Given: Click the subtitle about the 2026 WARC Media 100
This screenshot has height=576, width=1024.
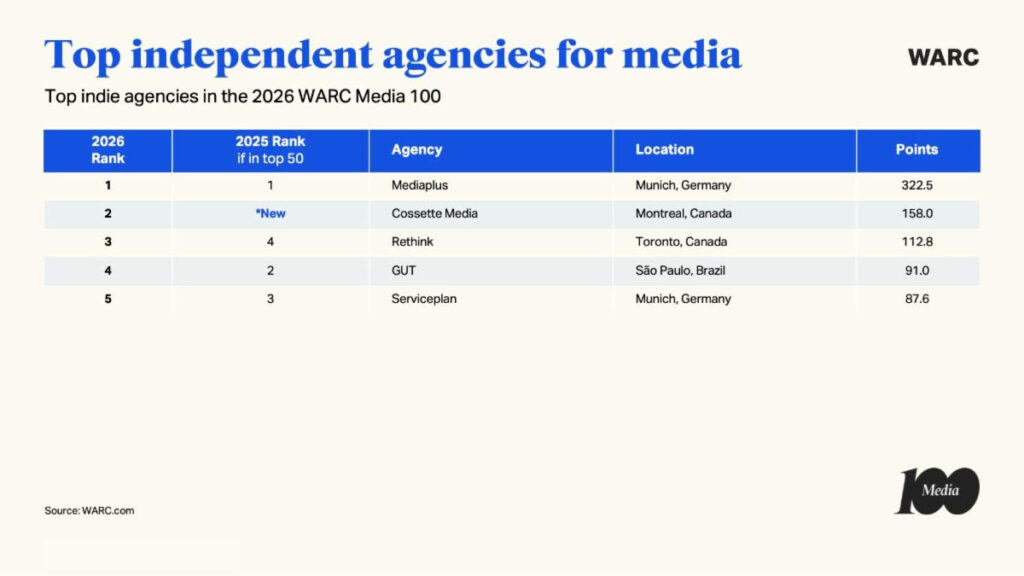Looking at the screenshot, I should coord(243,97).
